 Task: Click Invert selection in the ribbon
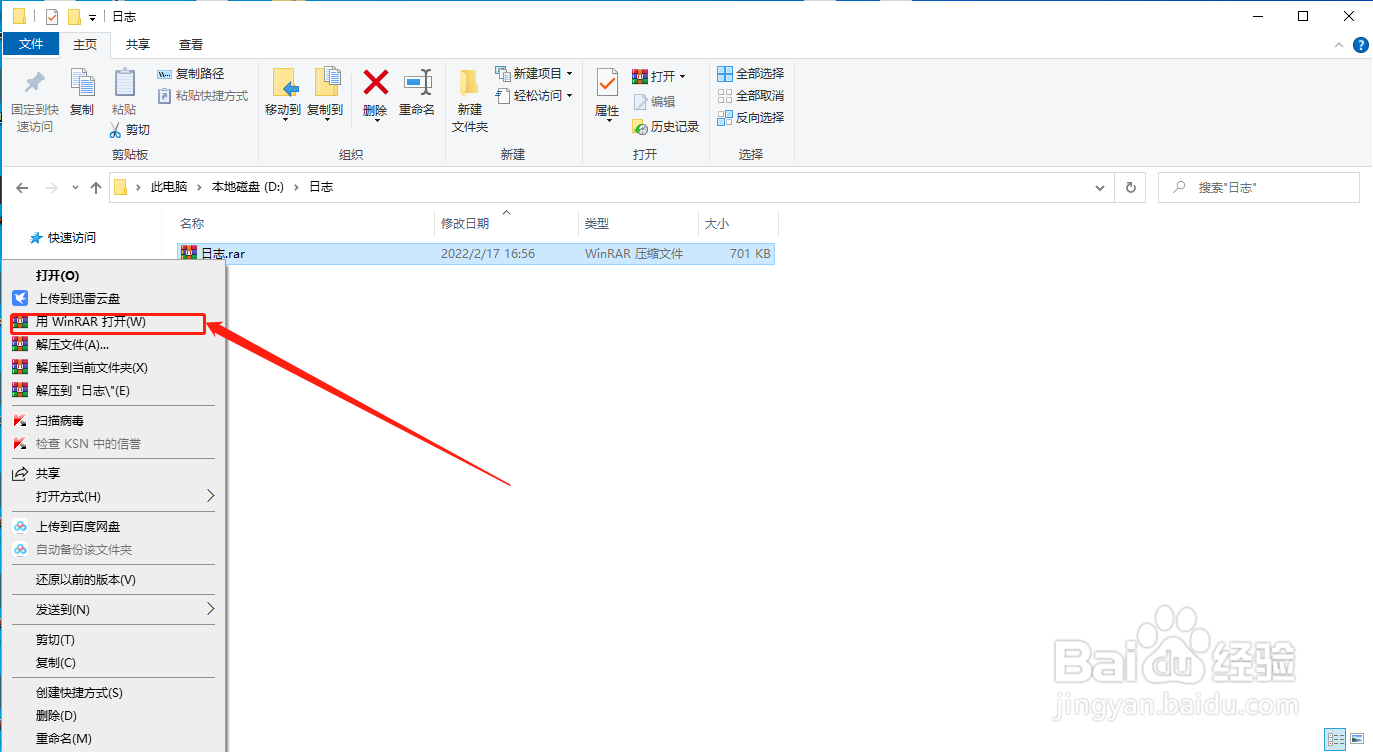click(751, 118)
